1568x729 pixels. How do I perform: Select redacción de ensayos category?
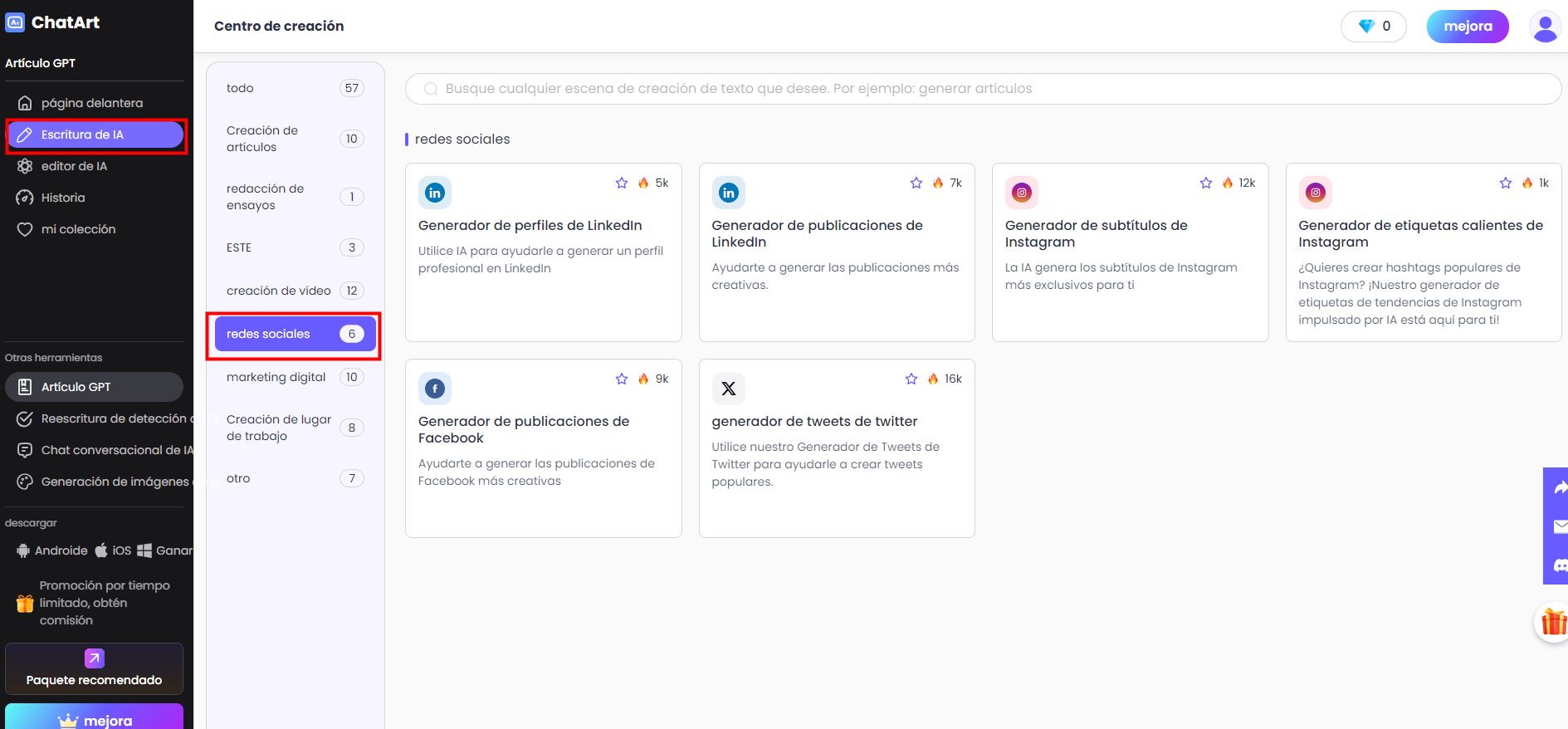pyautogui.click(x=295, y=197)
